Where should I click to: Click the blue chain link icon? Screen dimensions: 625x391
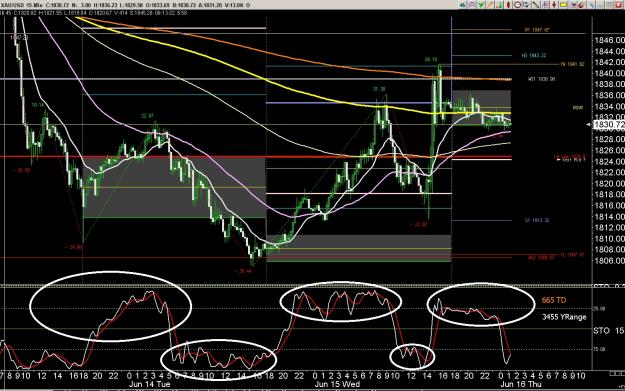(592, 5)
